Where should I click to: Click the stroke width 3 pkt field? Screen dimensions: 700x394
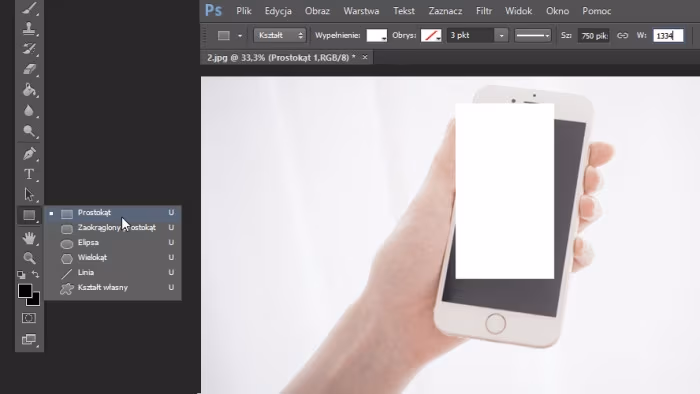471,35
